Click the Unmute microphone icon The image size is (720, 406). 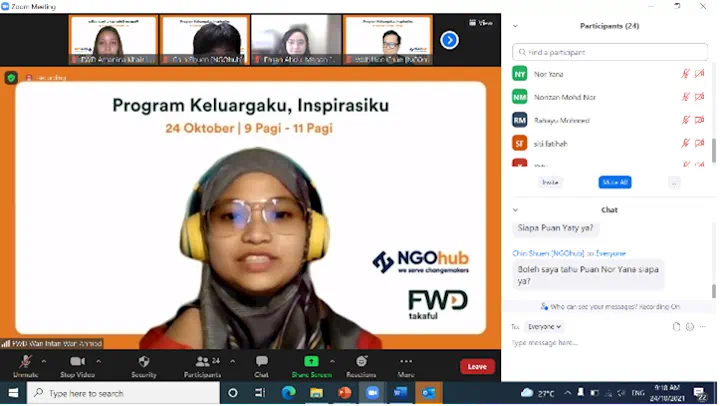(x=25, y=362)
